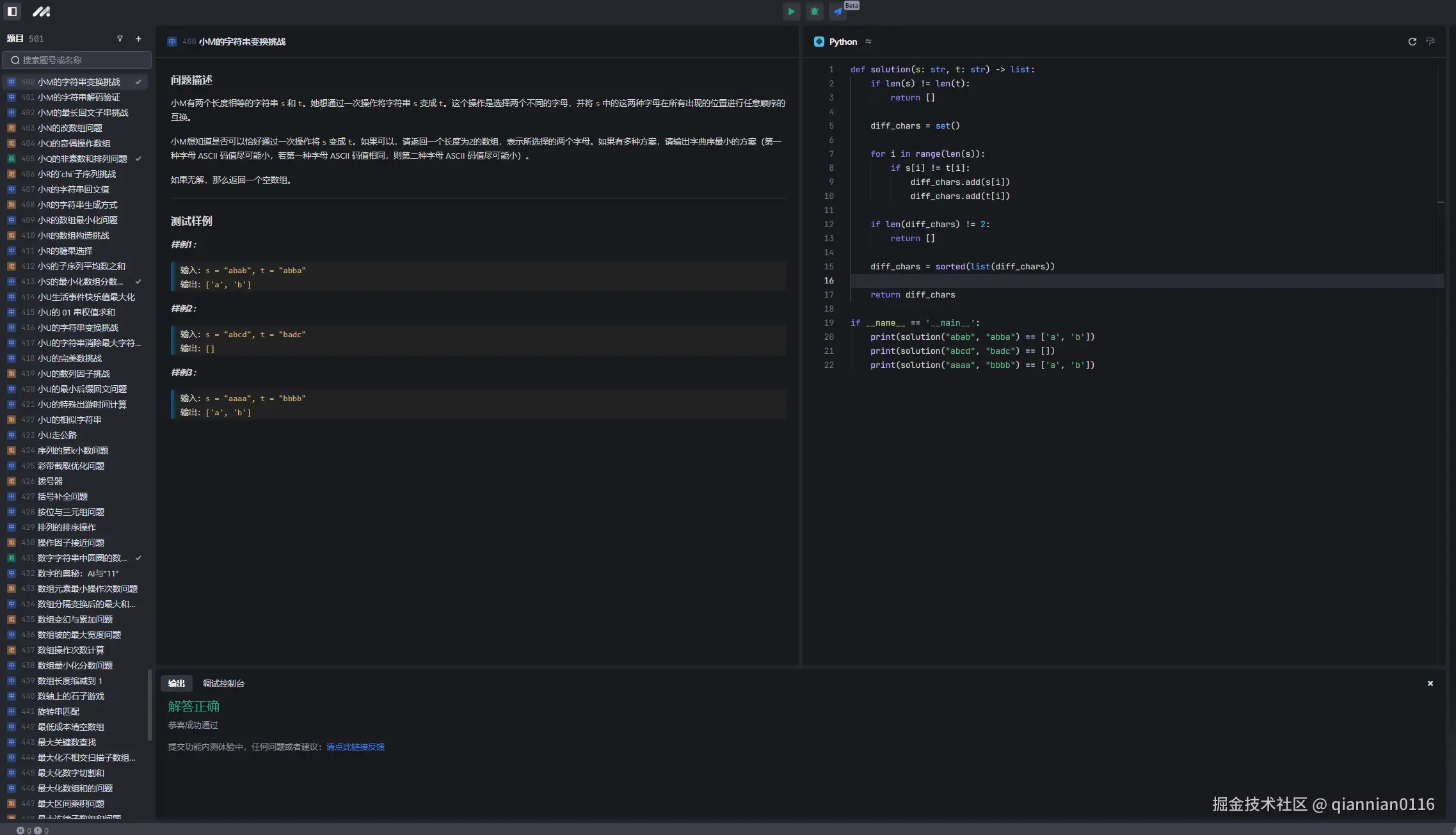Submit solution using paper plane icon
The width and height of the screenshot is (1456, 835).
[837, 12]
